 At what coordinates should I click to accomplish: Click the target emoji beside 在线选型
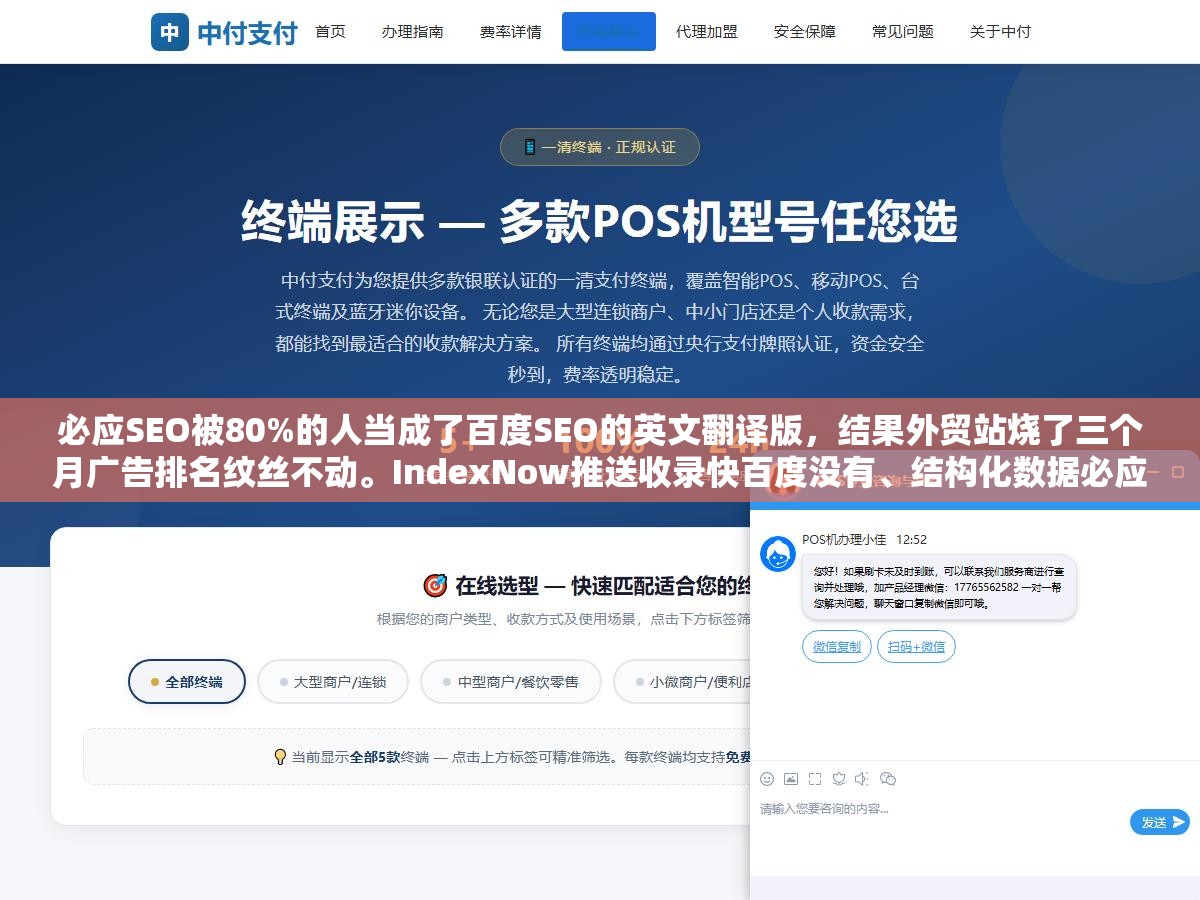pos(435,585)
